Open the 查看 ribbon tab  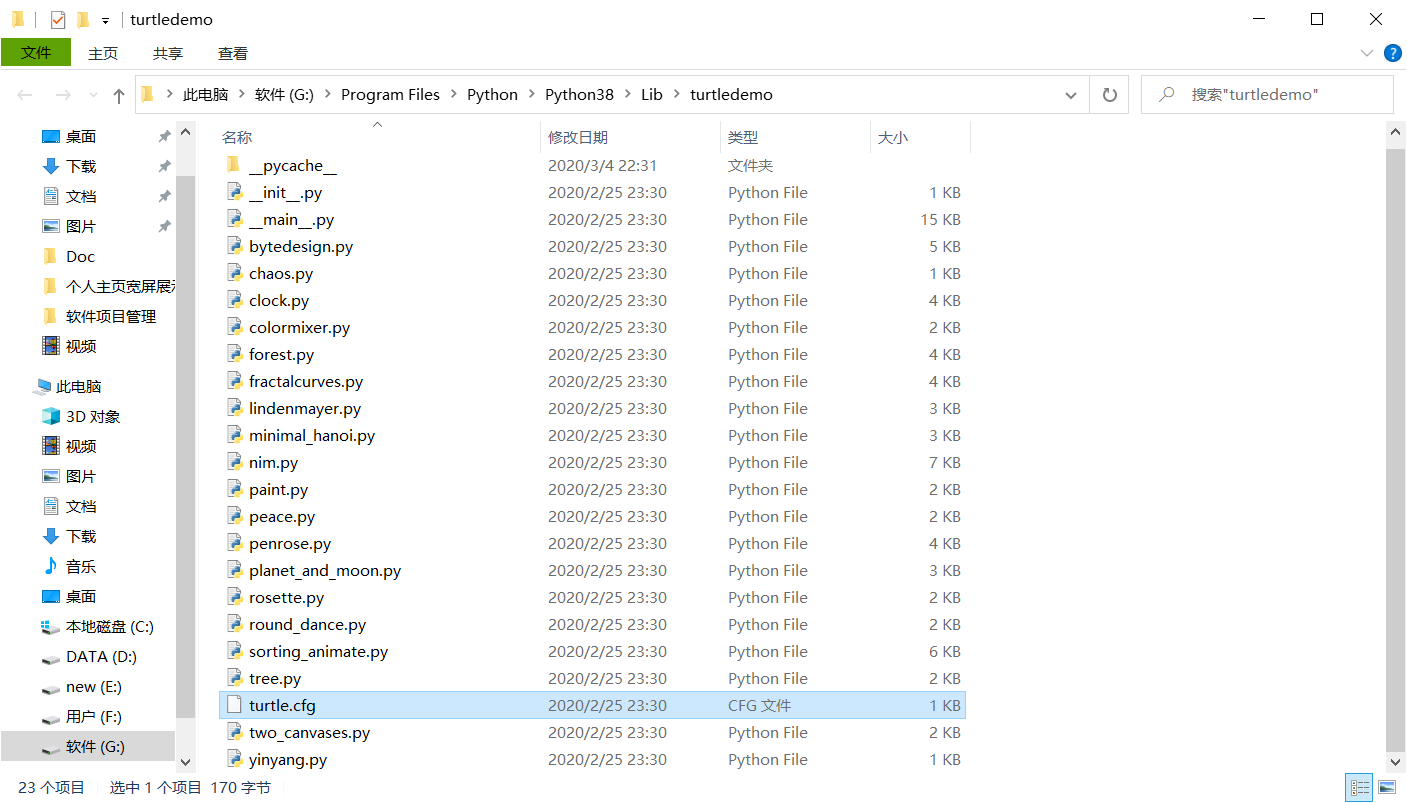pos(233,53)
